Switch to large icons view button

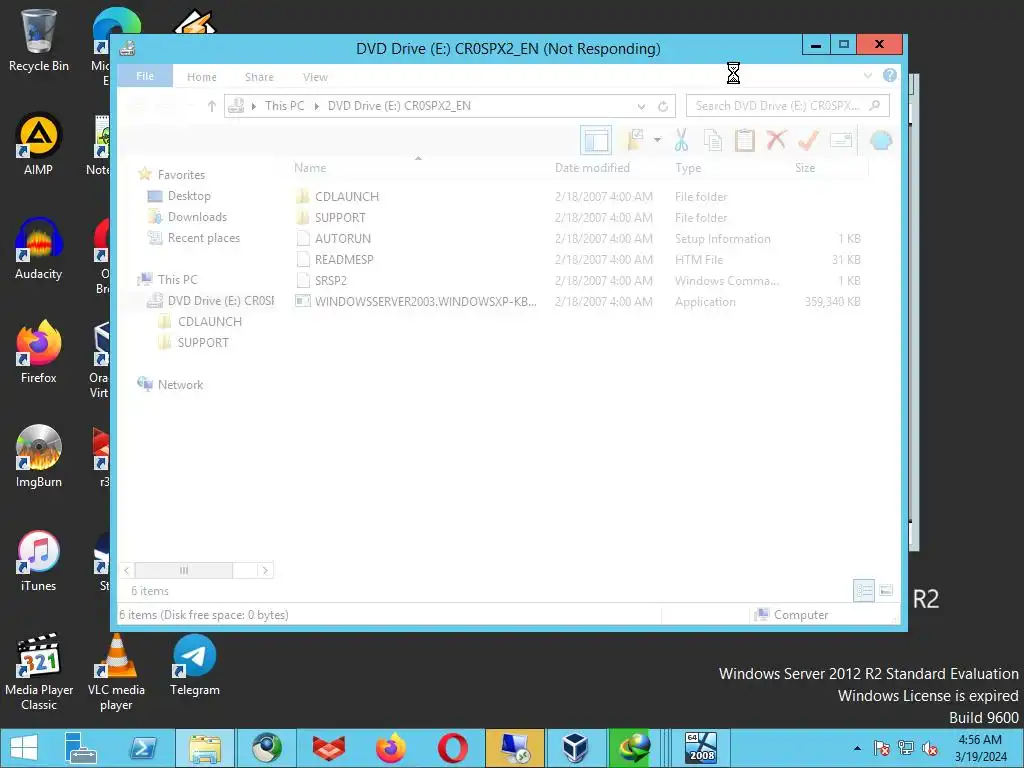click(886, 590)
